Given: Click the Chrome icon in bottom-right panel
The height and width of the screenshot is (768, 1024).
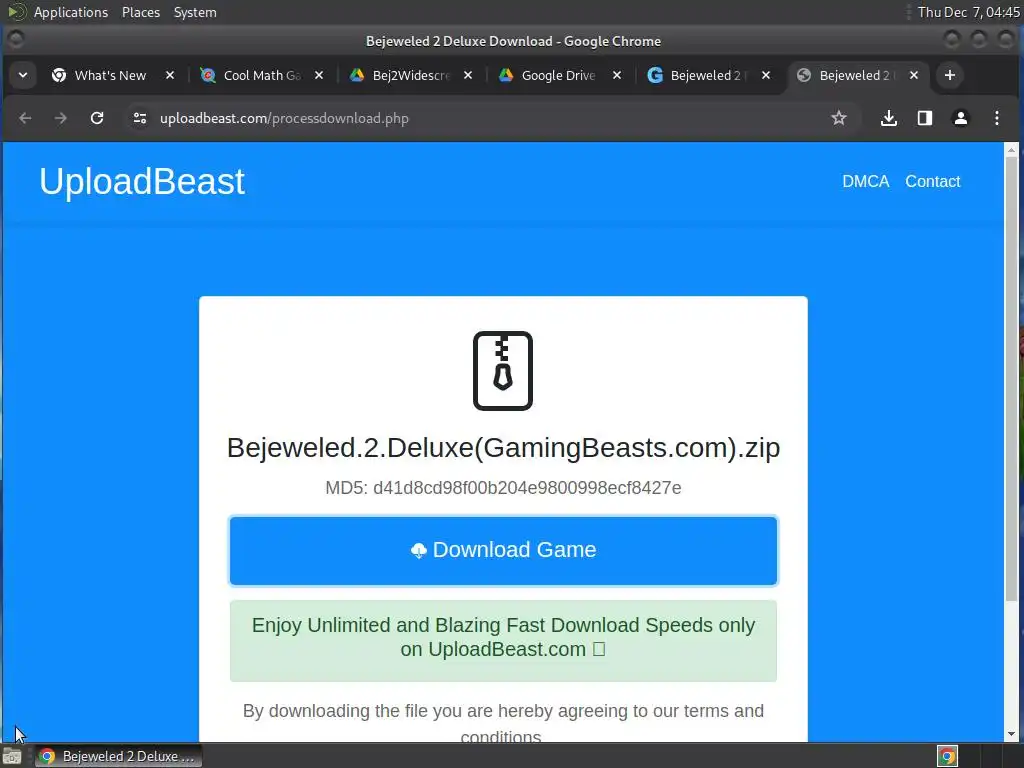Looking at the screenshot, I should (x=947, y=756).
